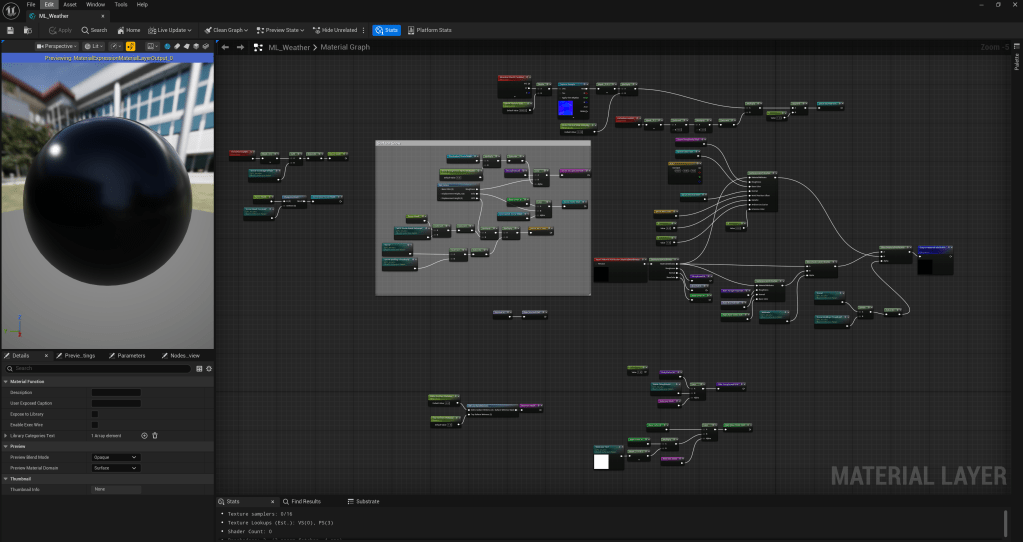Click the Save asset icon

(x=10, y=30)
